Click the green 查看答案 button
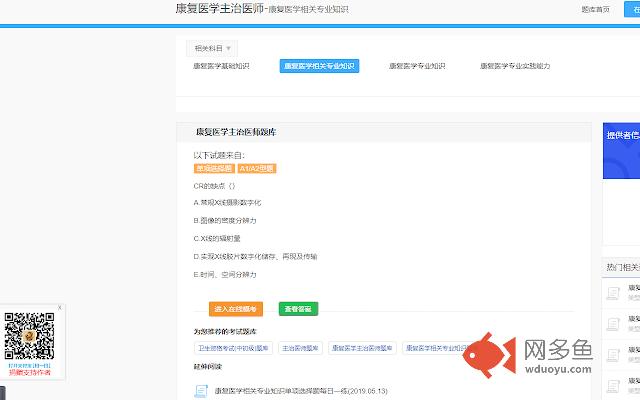 tap(298, 309)
